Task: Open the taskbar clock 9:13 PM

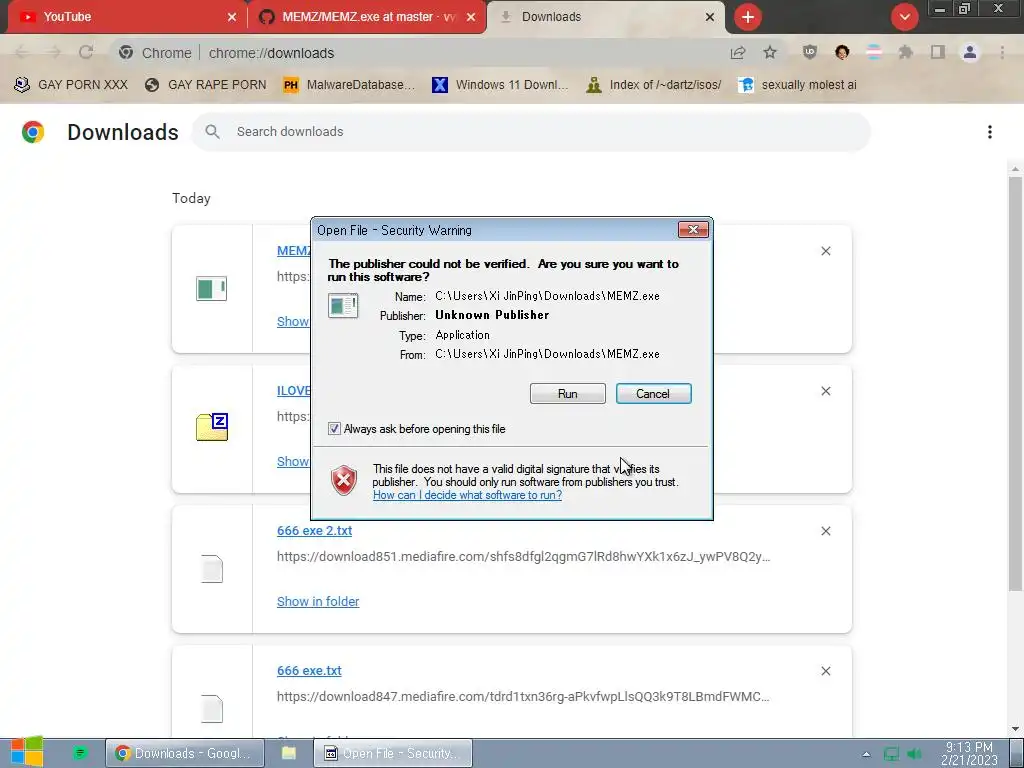Action: 969,753
